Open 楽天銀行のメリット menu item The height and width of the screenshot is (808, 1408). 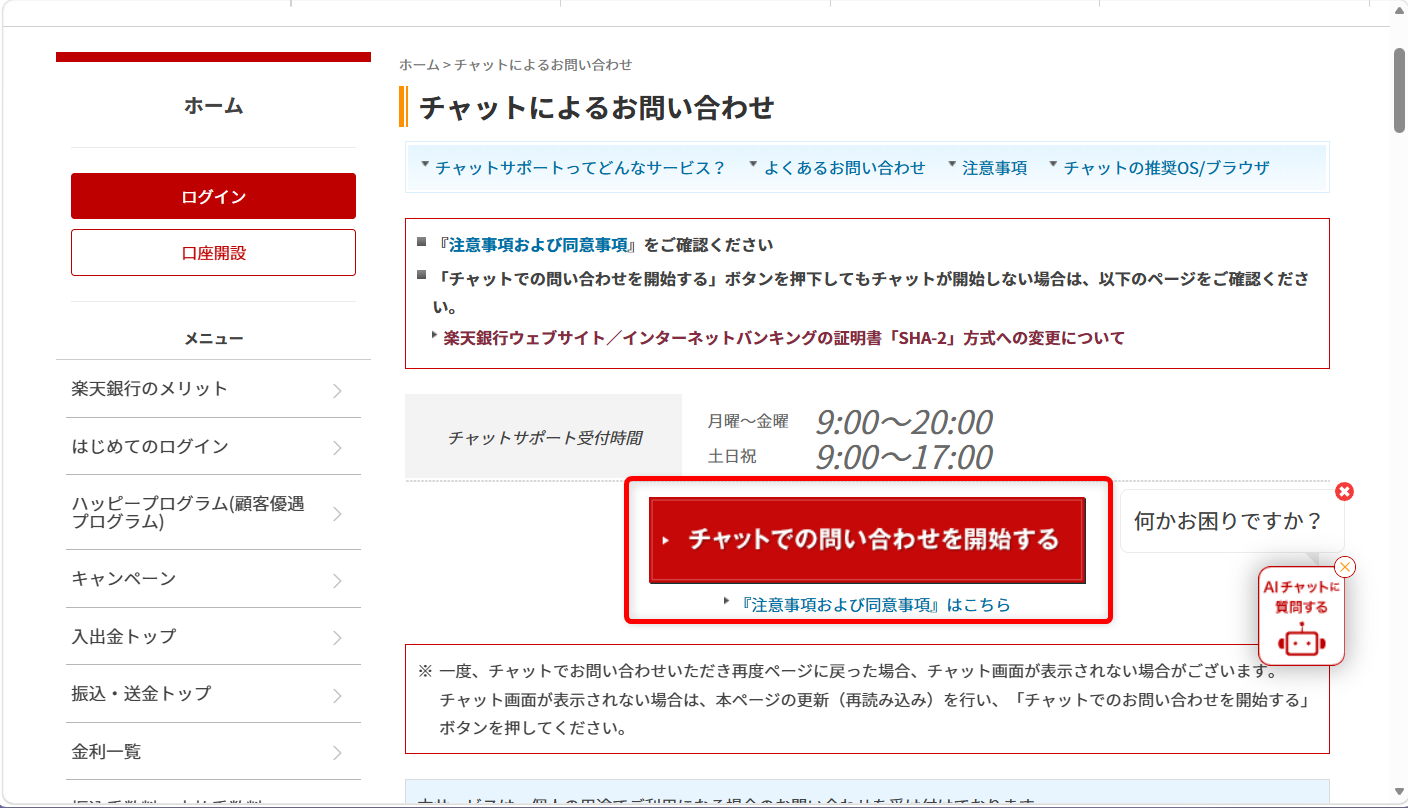click(213, 389)
